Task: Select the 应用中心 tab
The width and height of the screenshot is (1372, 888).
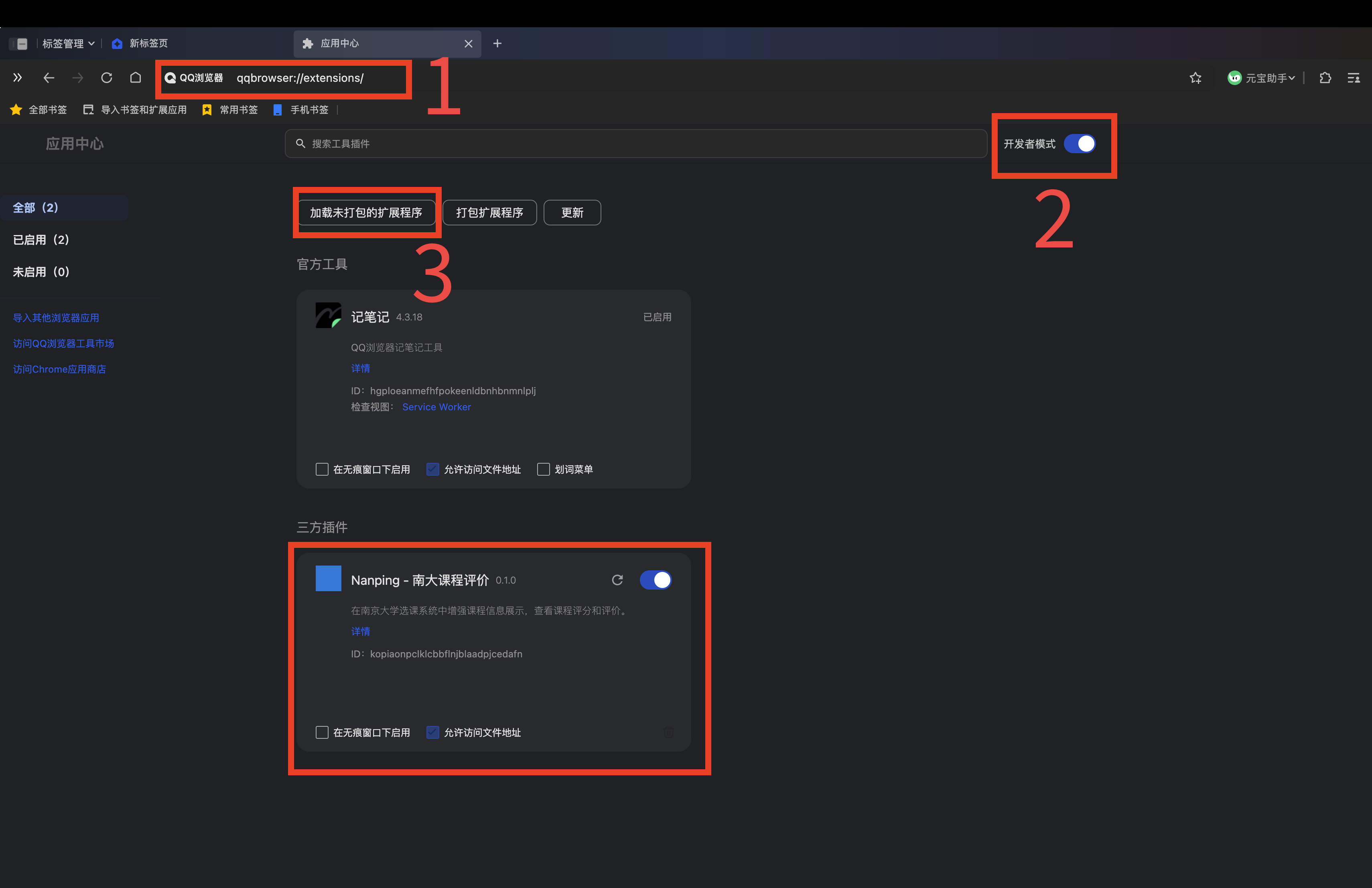Action: [388, 44]
